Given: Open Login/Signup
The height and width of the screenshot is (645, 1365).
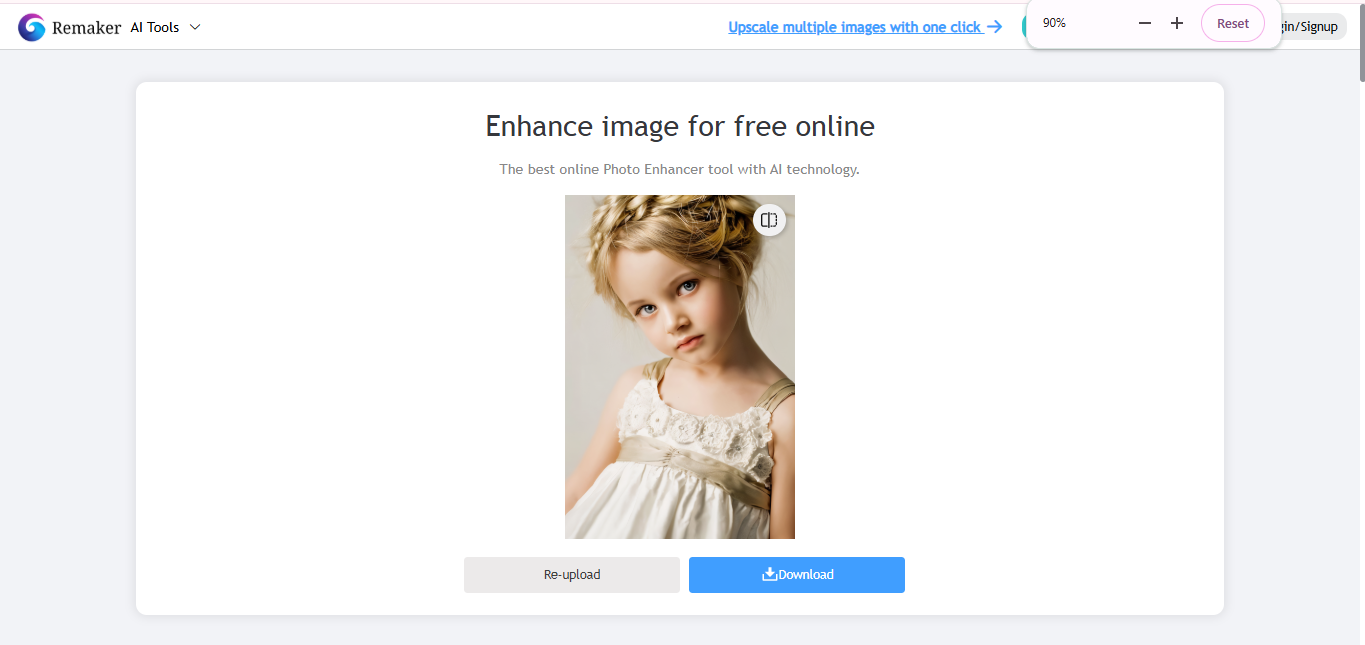Looking at the screenshot, I should coord(1311,27).
